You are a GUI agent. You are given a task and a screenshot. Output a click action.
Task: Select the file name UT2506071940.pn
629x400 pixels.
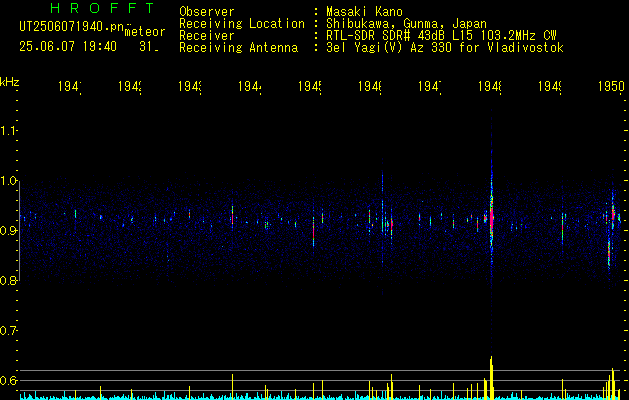[72, 27]
